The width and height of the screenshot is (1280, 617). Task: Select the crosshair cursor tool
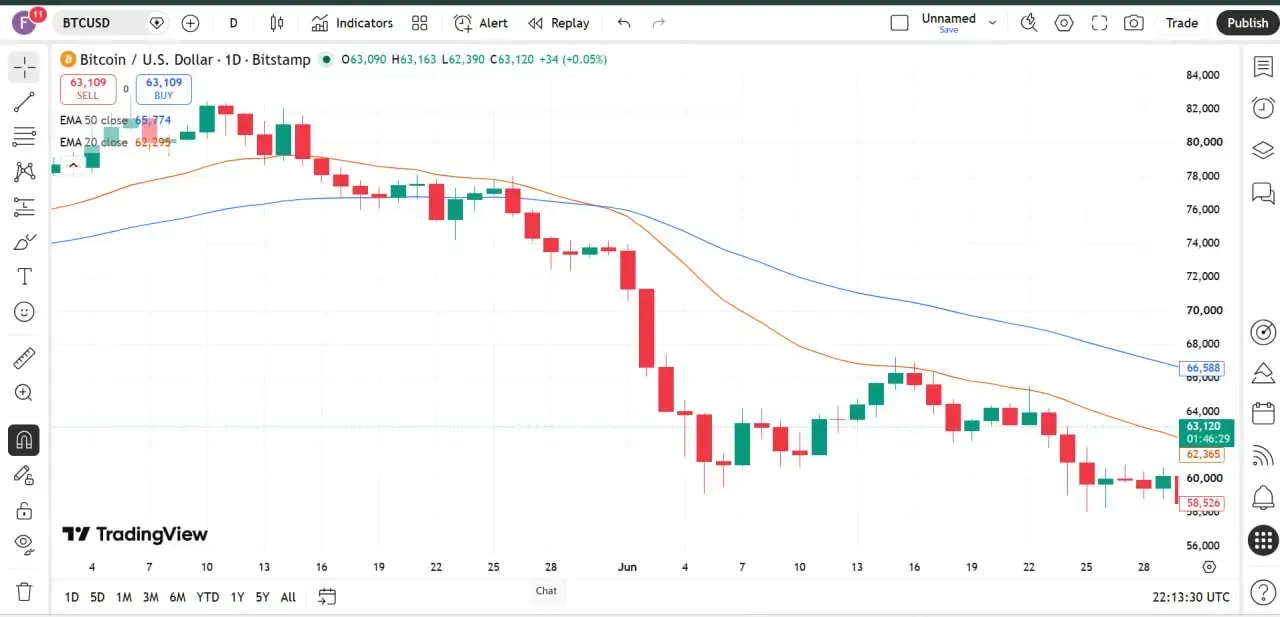pos(25,67)
